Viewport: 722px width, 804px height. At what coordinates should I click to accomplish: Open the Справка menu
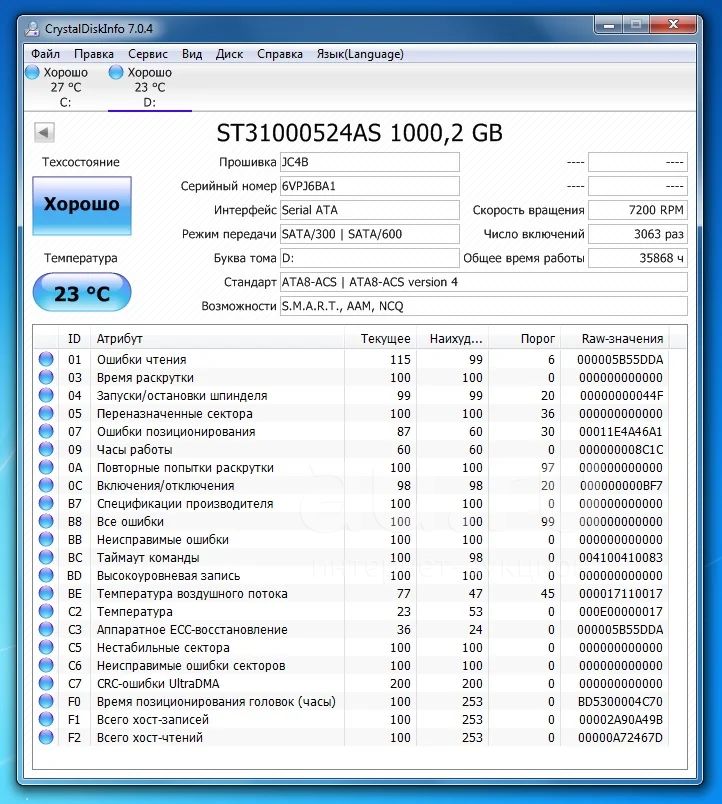pos(279,54)
